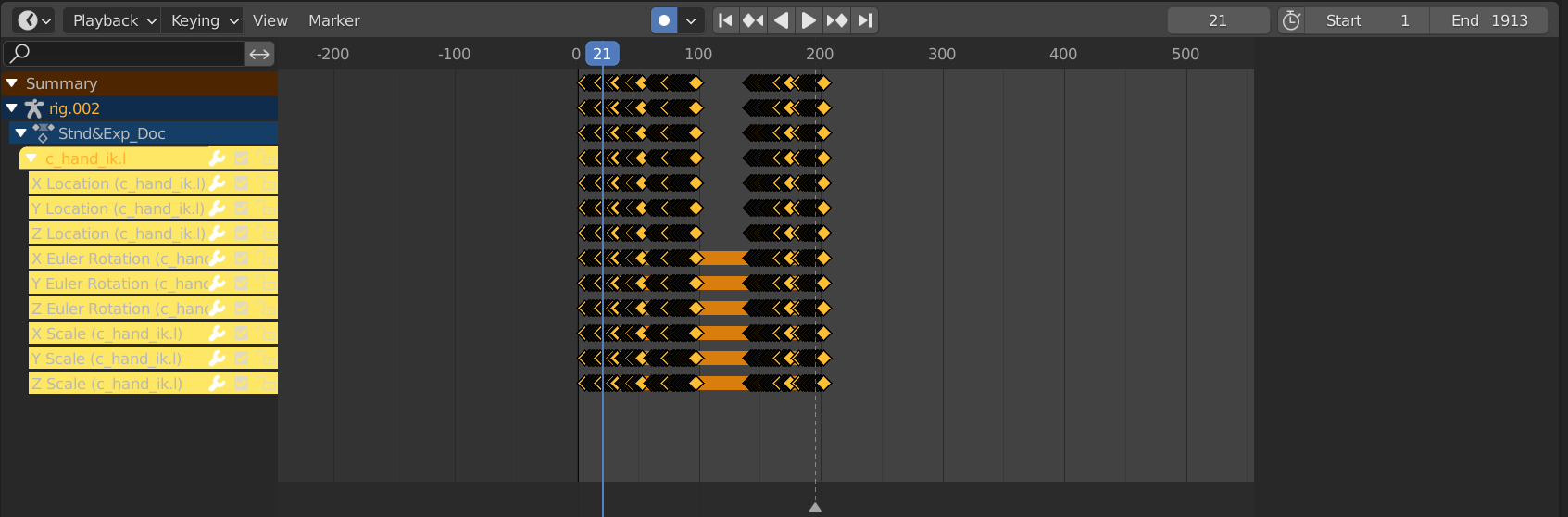The image size is (1568, 517).
Task: Toggle mute checkbox on Y Euler Rotation channel
Action: pos(242,284)
